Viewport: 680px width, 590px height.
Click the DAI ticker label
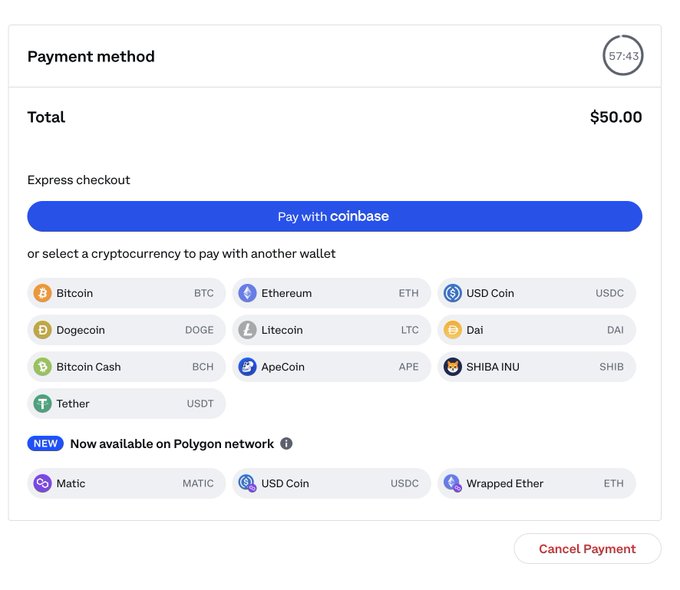click(615, 330)
